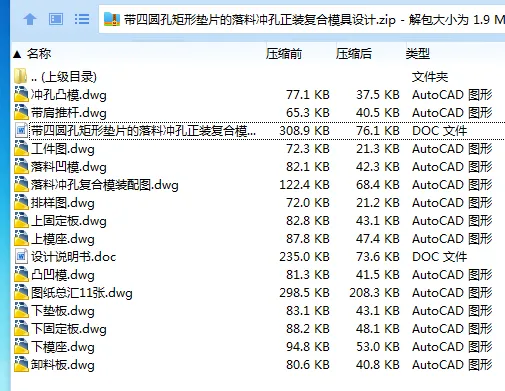This screenshot has height=391, width=505.
Task: Sort by 类型 column header
Action: pos(418,54)
